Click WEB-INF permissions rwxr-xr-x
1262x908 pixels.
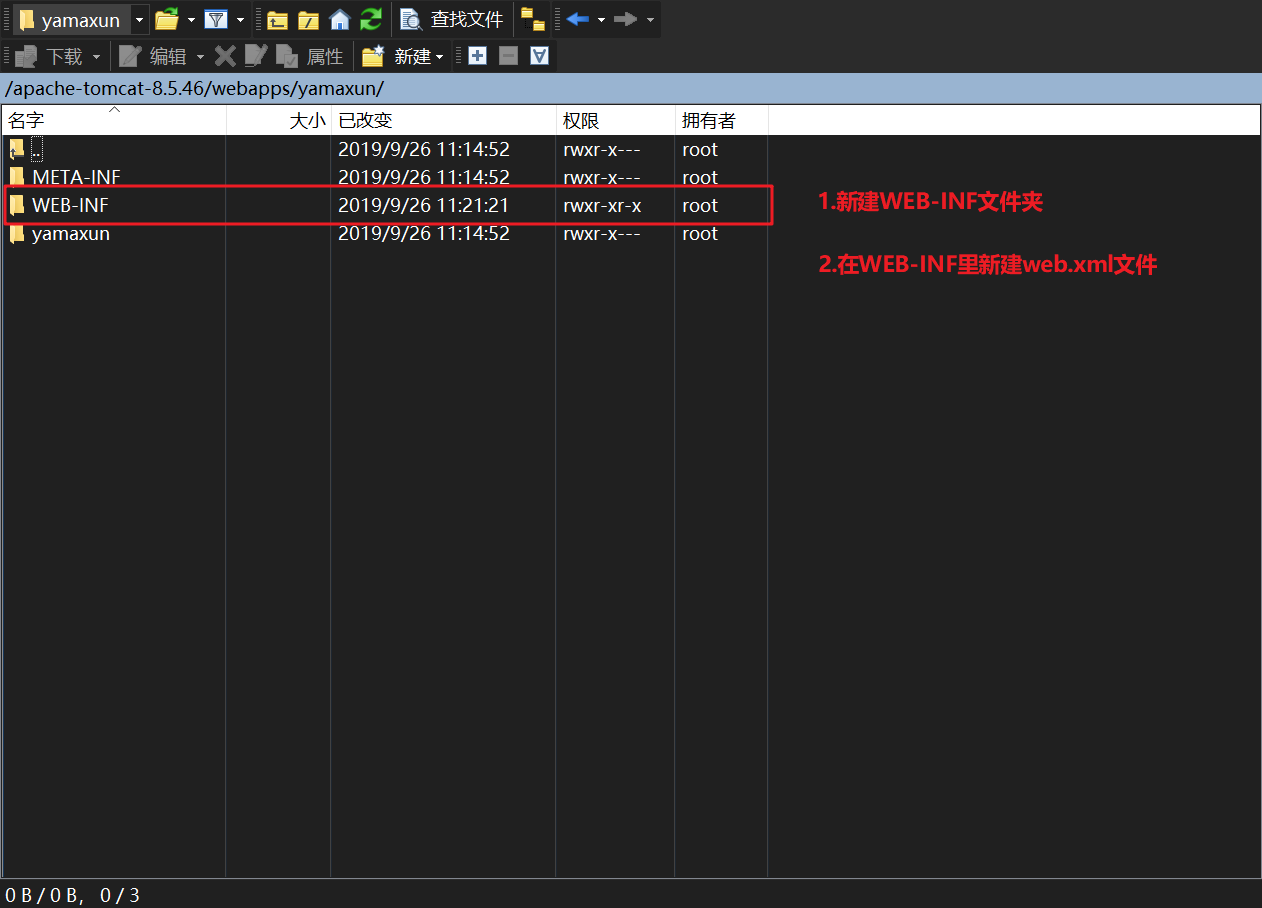coord(602,205)
